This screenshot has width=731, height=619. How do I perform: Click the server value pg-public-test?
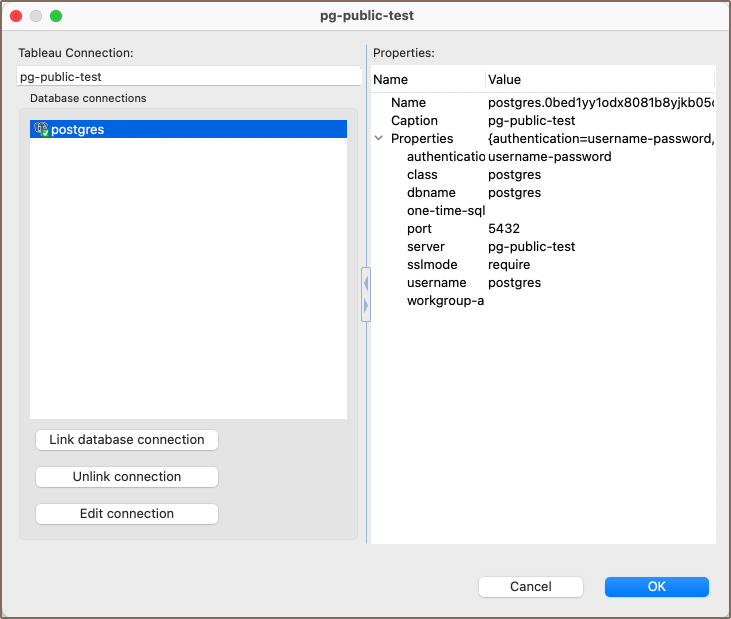[x=531, y=247]
